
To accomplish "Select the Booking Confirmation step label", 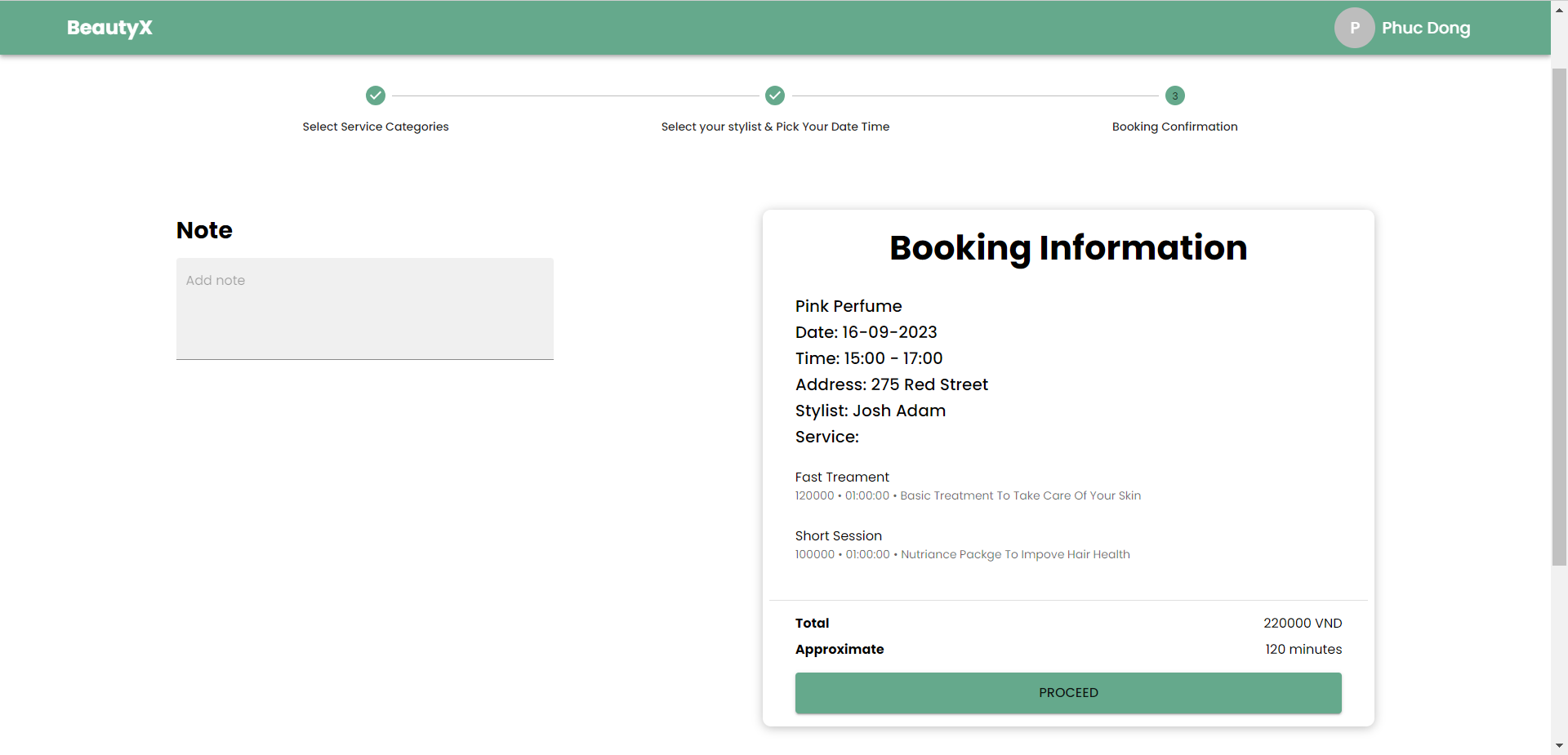I will (x=1174, y=127).
